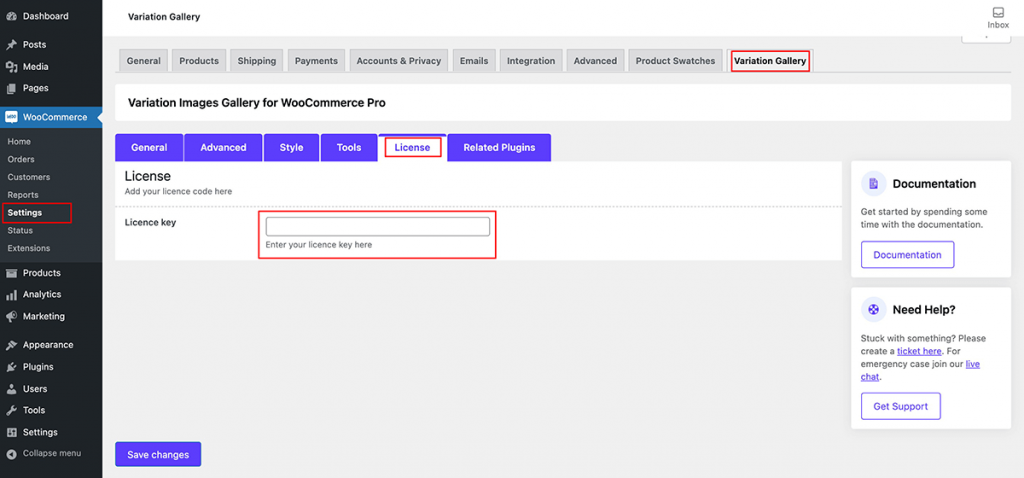Open WooCommerce Home submenu item

pyautogui.click(x=19, y=142)
